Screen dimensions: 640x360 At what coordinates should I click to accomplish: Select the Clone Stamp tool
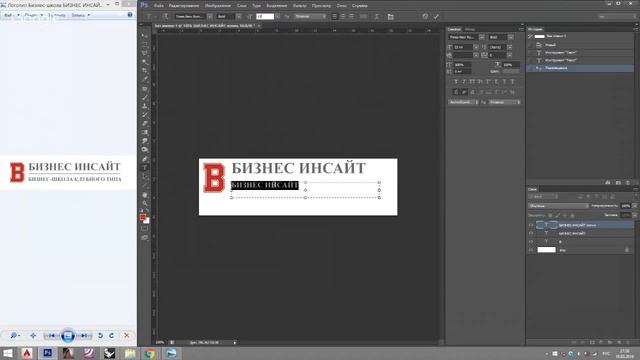tap(144, 106)
